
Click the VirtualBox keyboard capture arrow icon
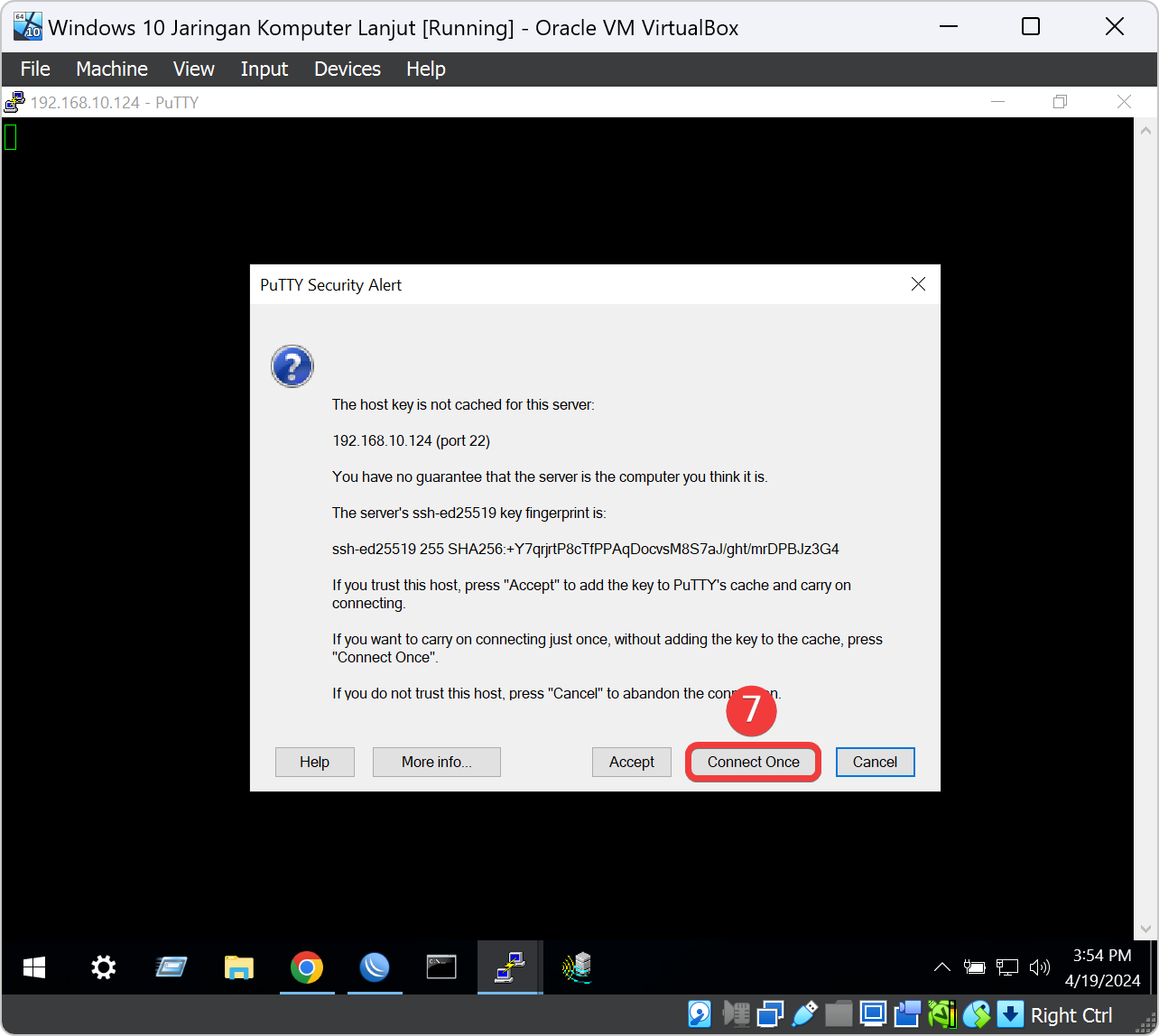(x=1010, y=1014)
